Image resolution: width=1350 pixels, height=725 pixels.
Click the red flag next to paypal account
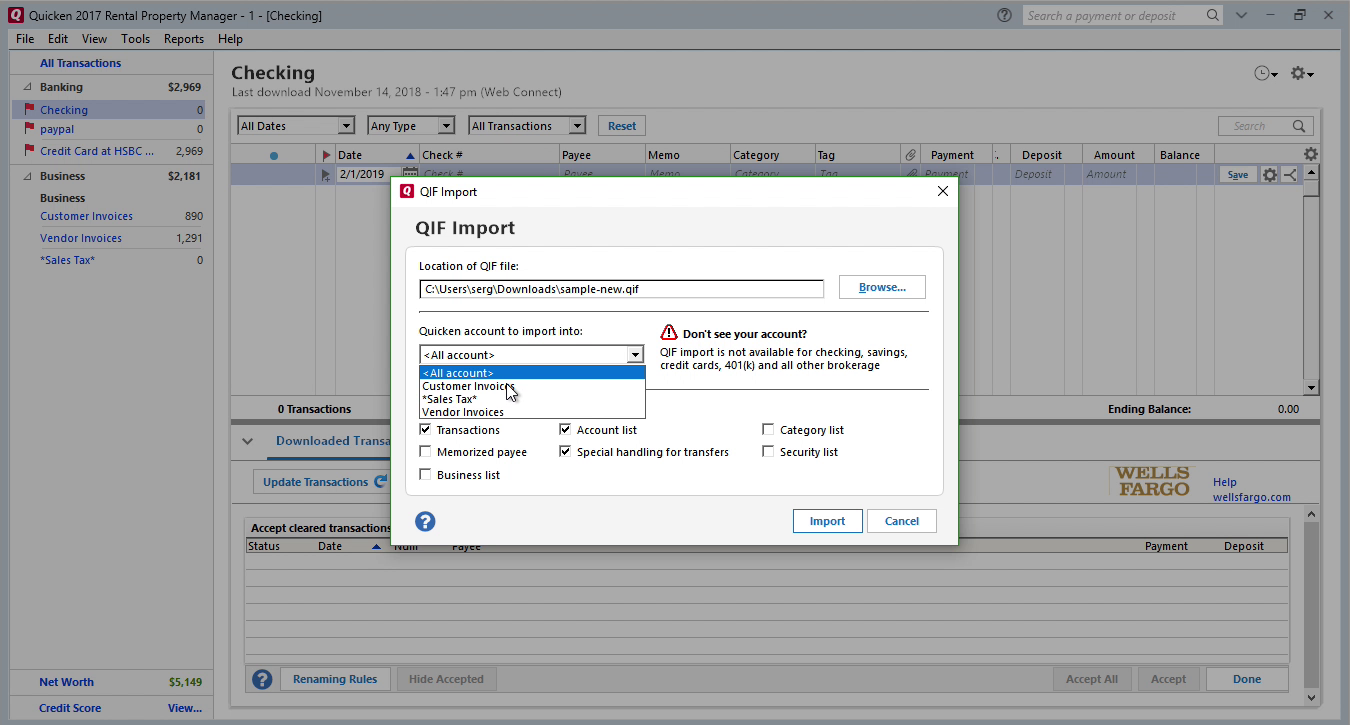click(29, 129)
